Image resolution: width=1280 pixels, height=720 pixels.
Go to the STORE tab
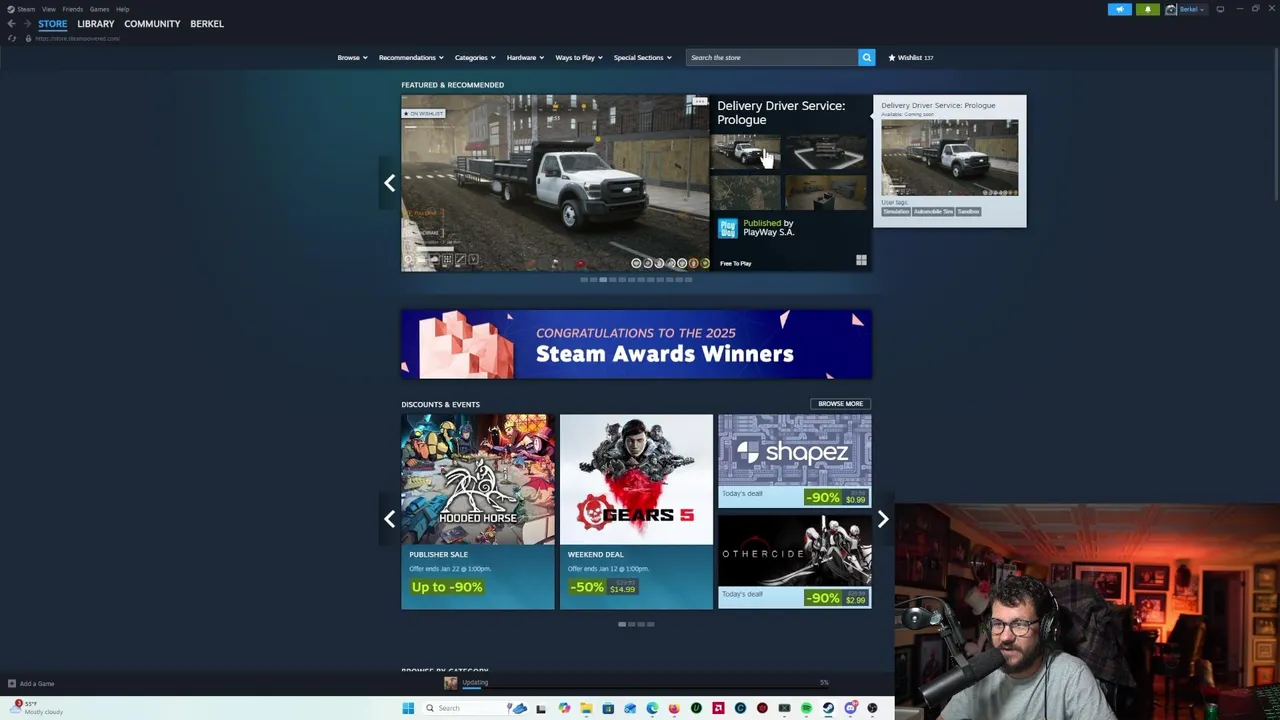tap(53, 23)
